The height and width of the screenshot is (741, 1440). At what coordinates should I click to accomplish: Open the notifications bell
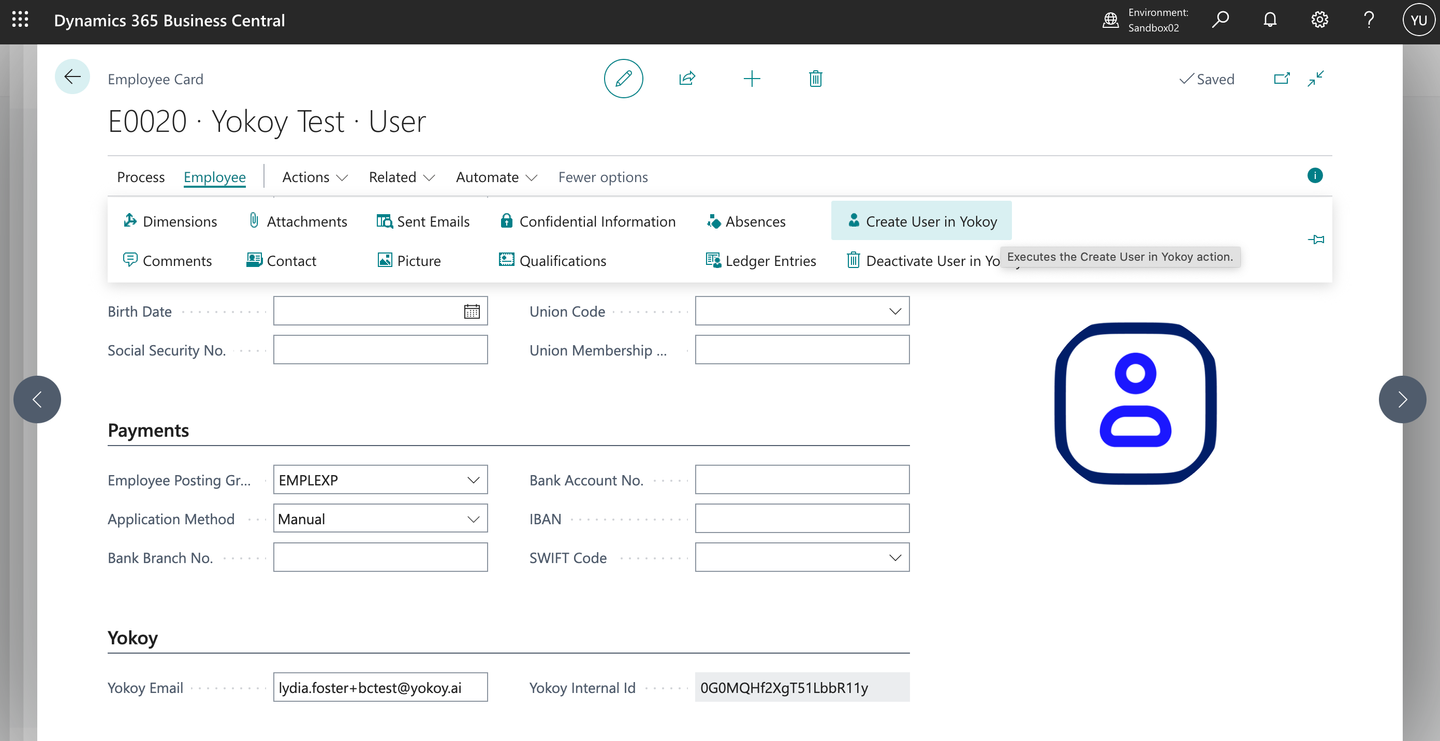coord(1270,20)
